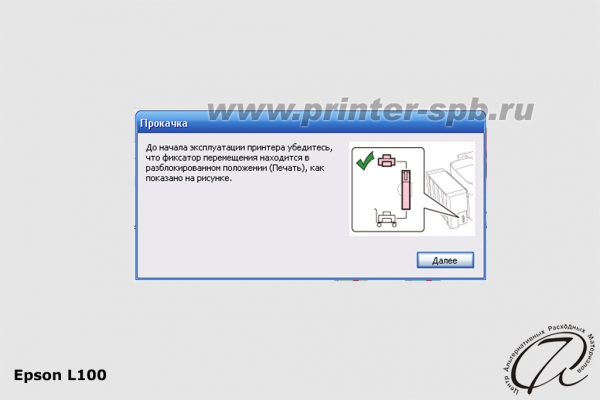Click the text 'показано на рисунке.'
Image resolution: width=600 pixels, height=400 pixels.
[189, 178]
